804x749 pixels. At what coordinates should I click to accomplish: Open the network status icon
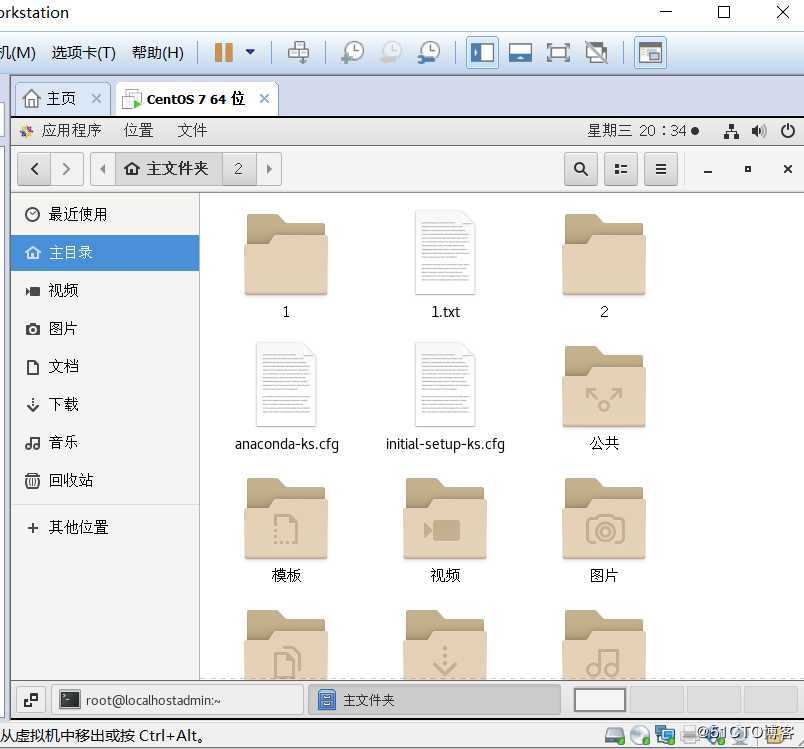(731, 131)
